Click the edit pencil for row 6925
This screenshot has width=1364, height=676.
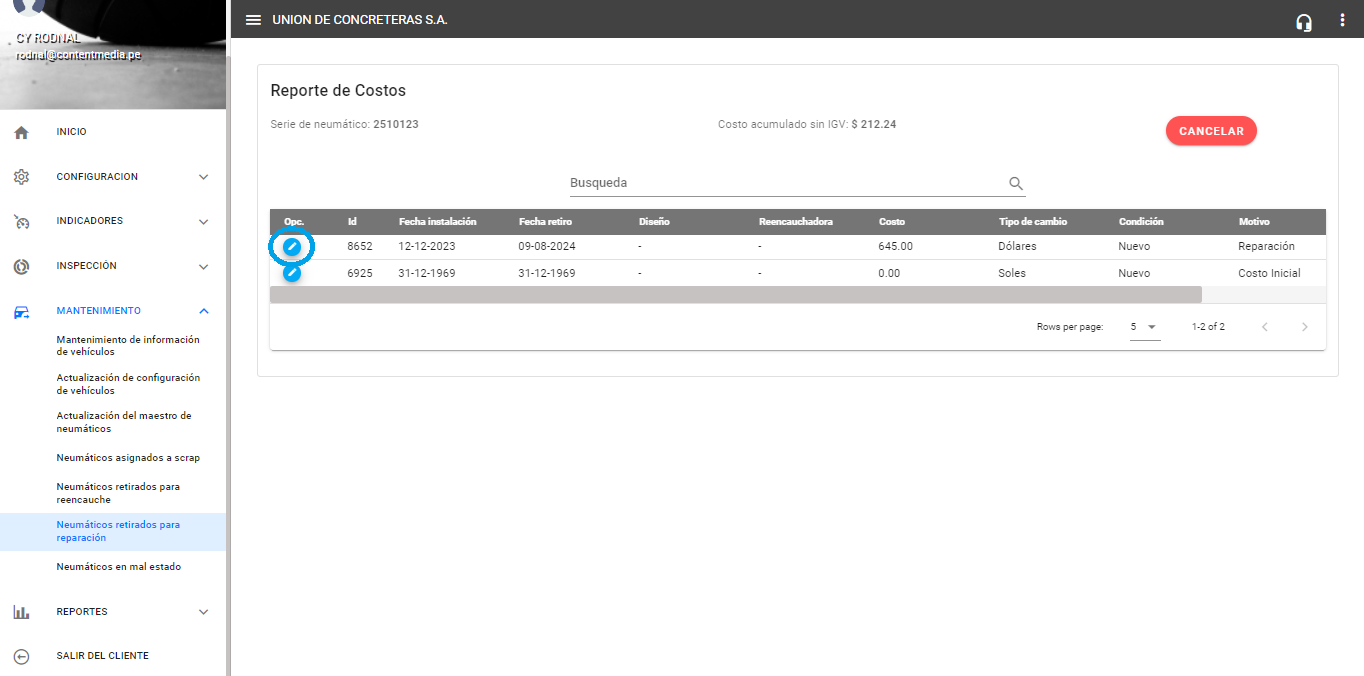(x=292, y=272)
